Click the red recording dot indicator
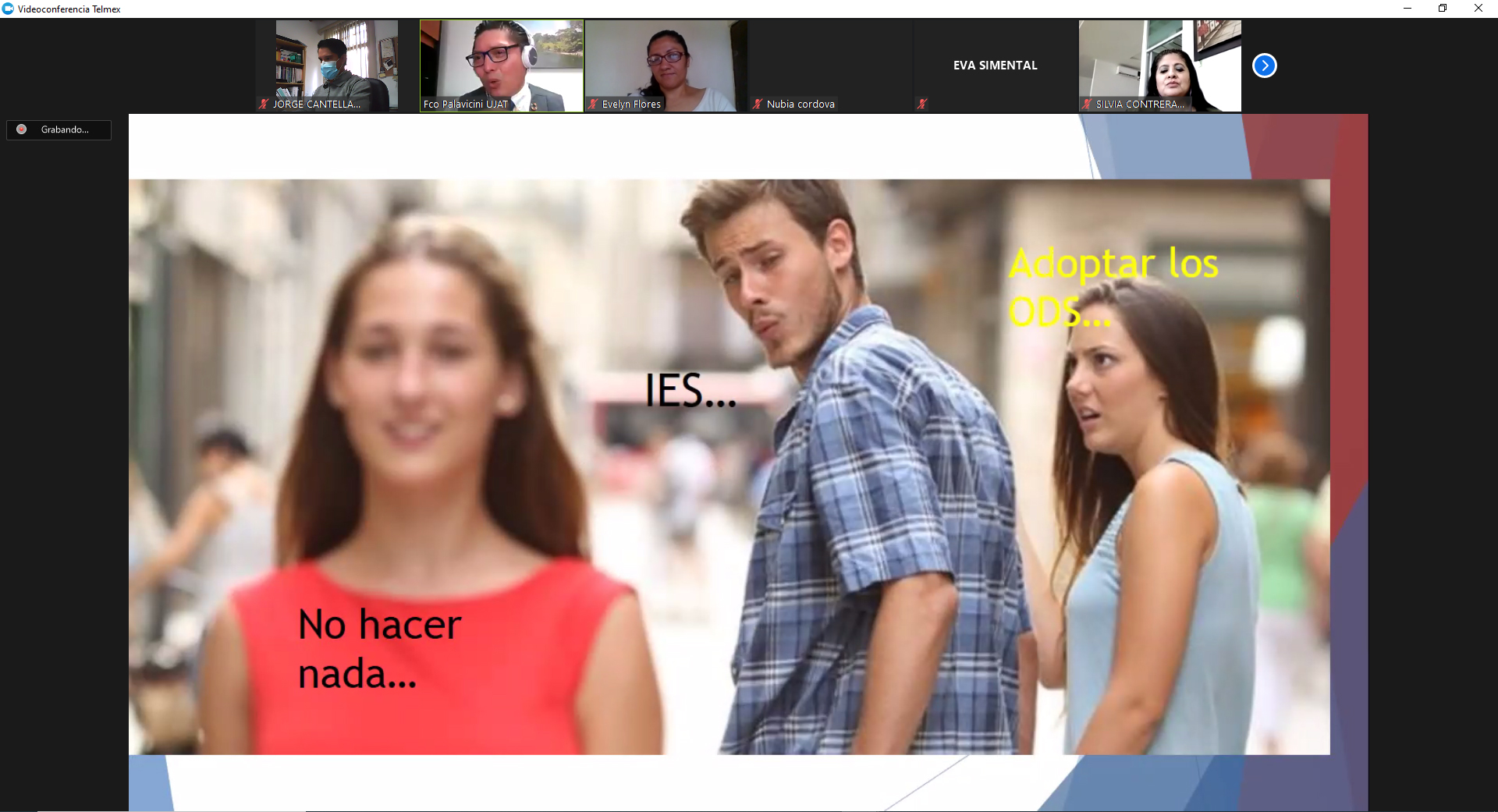Viewport: 1498px width, 812px height. [22, 129]
